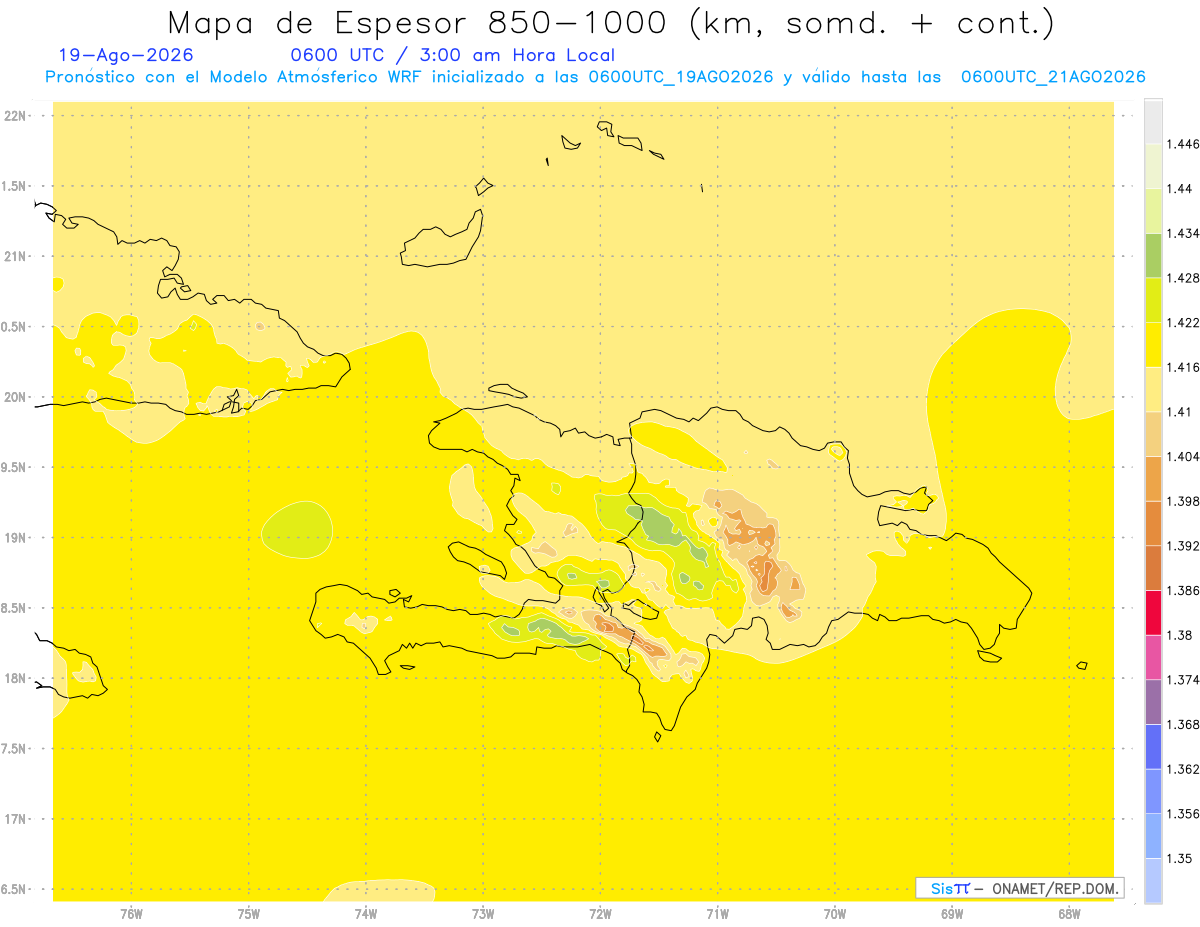
Task: Click the date label "19-Ago-2026"
Action: tap(126, 56)
